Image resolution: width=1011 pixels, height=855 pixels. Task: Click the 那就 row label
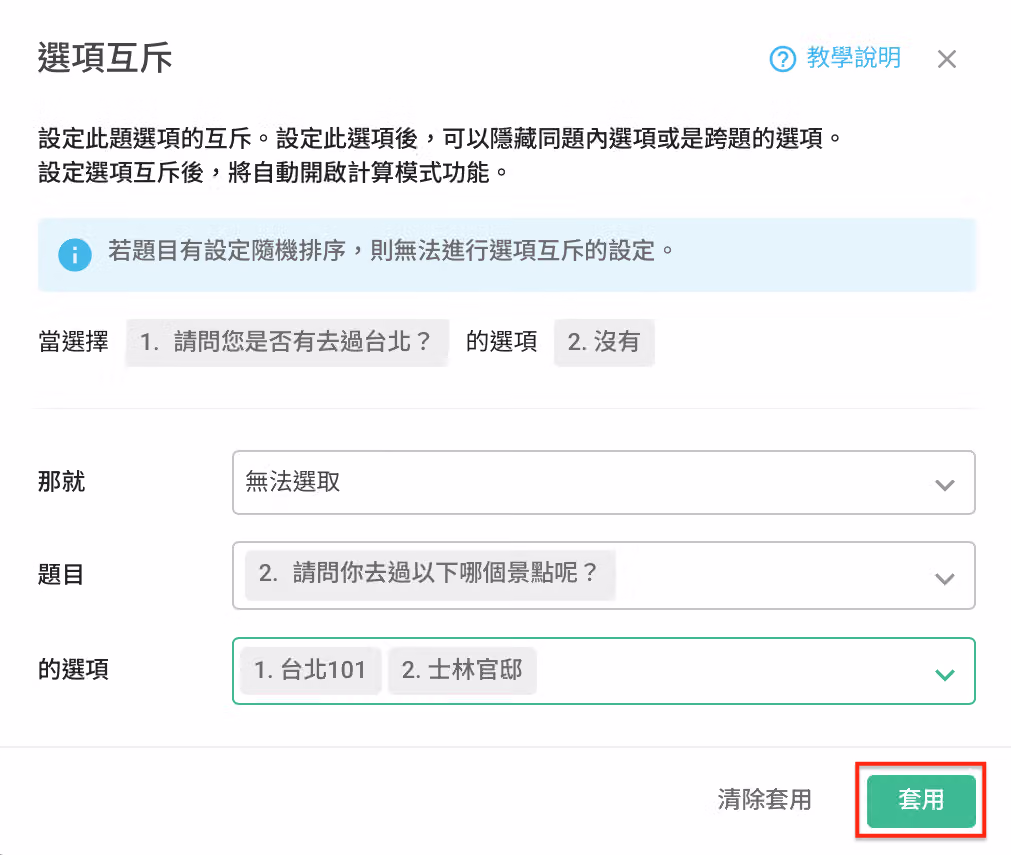(61, 482)
